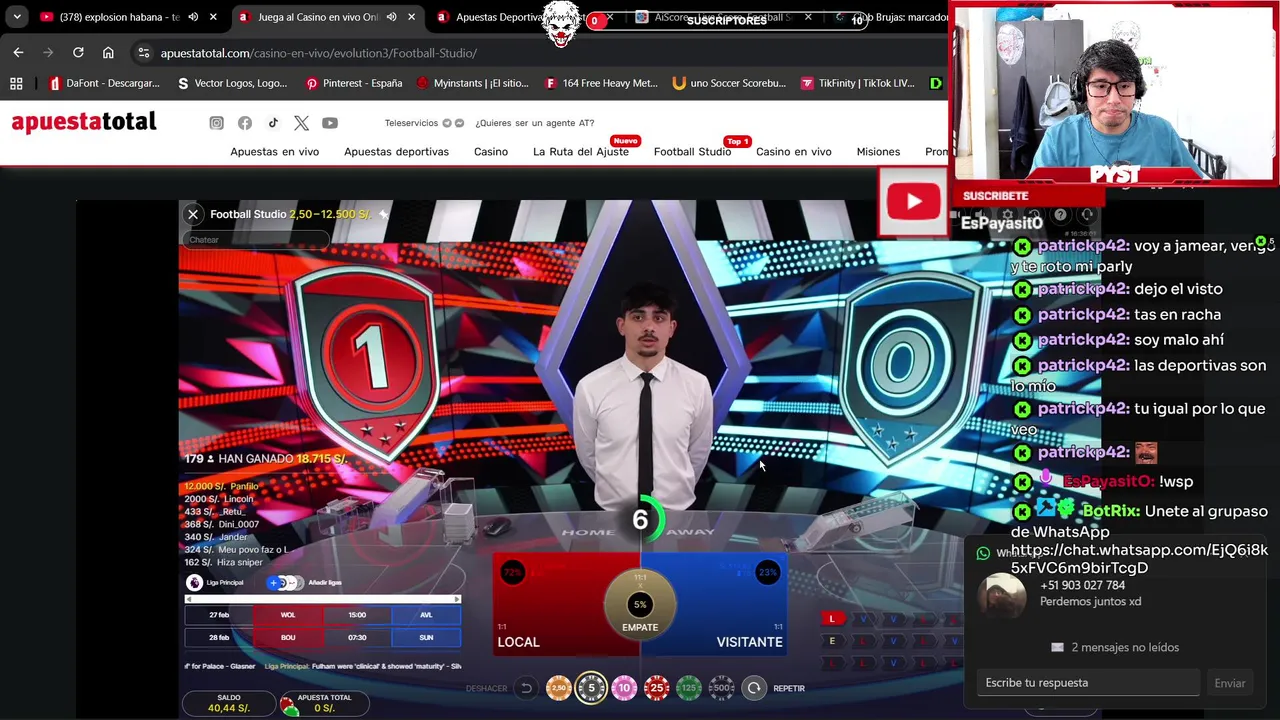Select the green 125 betting chip
The image size is (1280, 720).
[x=689, y=688]
